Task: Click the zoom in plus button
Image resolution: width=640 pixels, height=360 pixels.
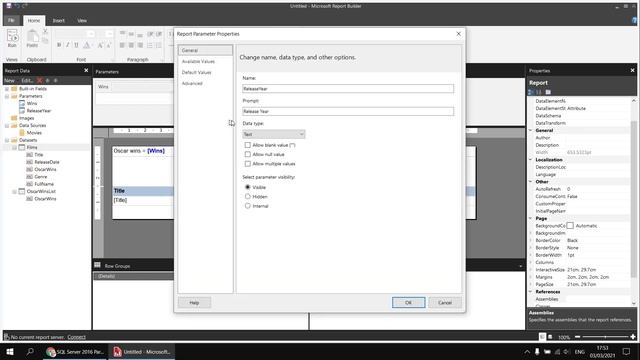Action: click(x=633, y=337)
